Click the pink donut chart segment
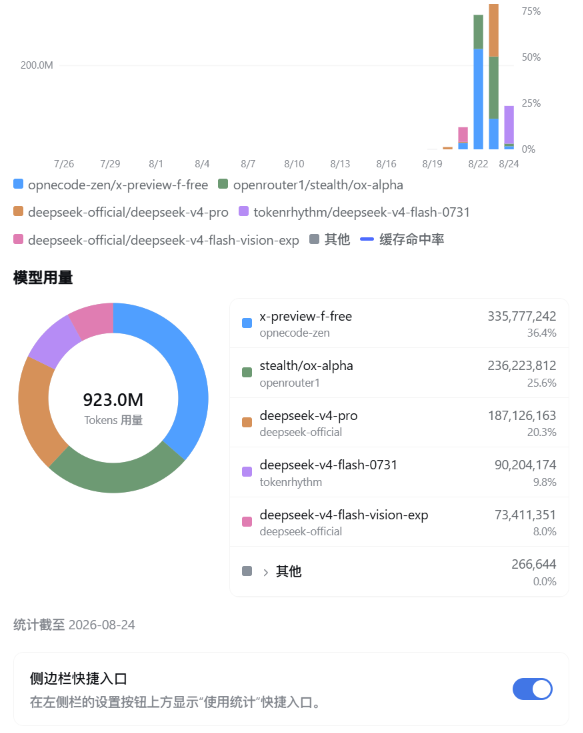This screenshot has width=583, height=733. (x=94, y=320)
